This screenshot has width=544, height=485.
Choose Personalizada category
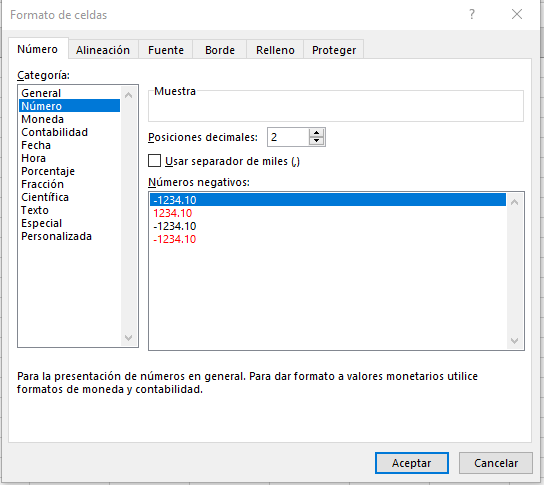[x=57, y=236]
